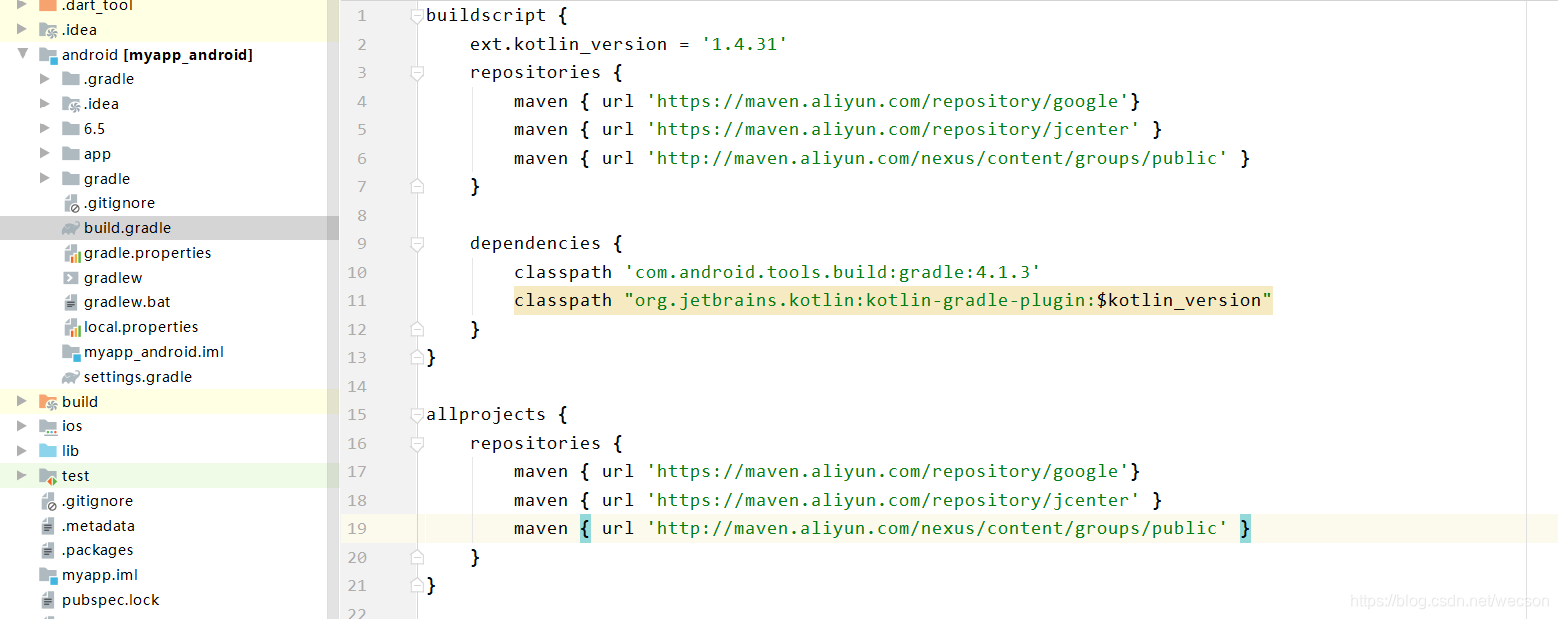Click the build.gradle elephant icon
The width and height of the screenshot is (1558, 619).
[71, 228]
